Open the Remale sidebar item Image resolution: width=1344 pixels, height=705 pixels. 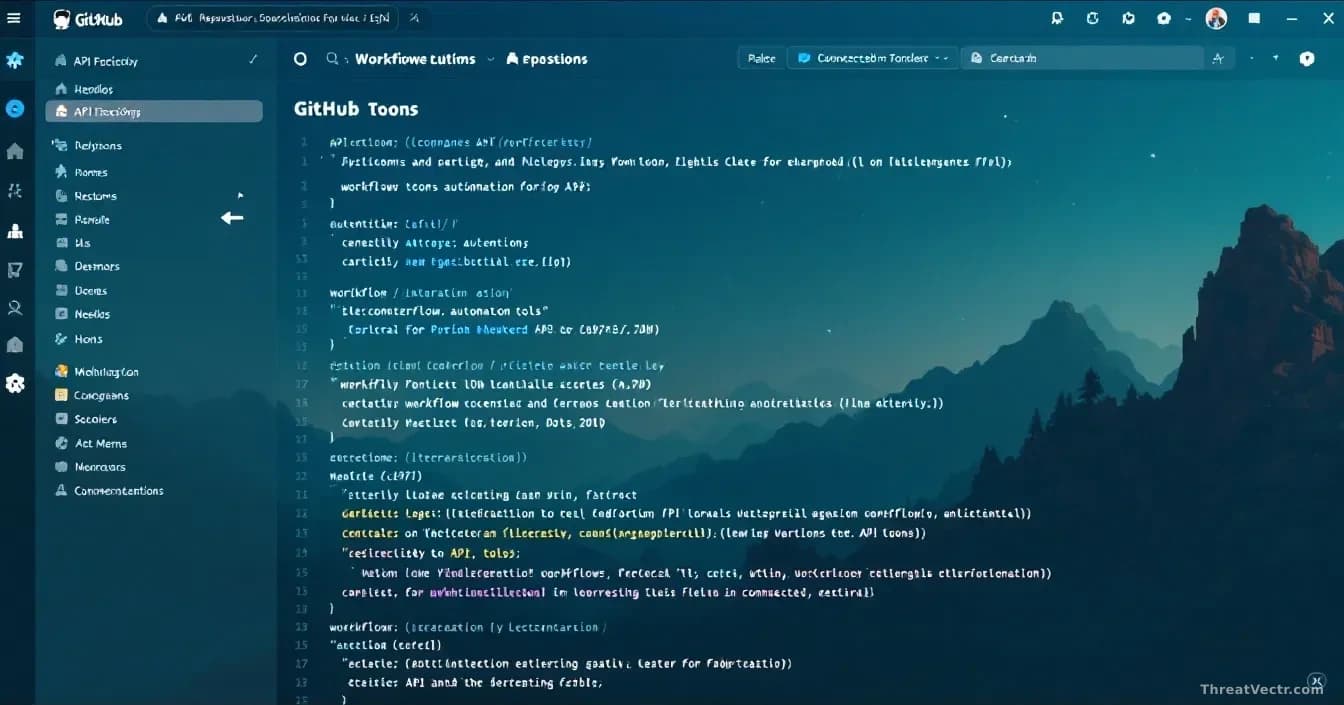[92, 219]
